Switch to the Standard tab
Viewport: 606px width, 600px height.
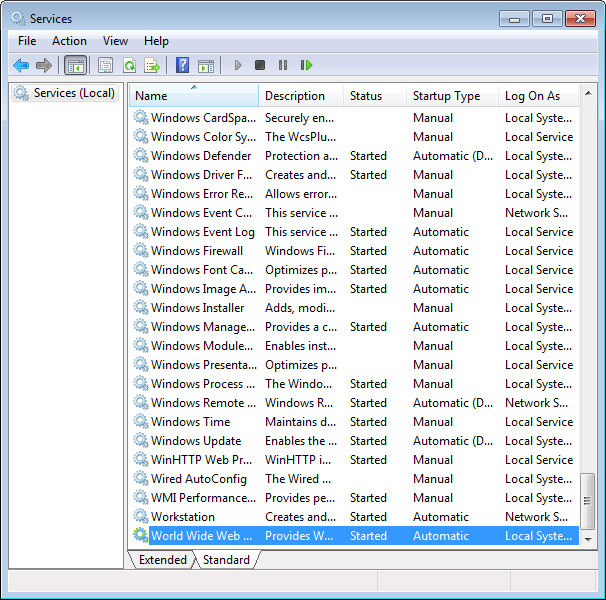[x=226, y=560]
